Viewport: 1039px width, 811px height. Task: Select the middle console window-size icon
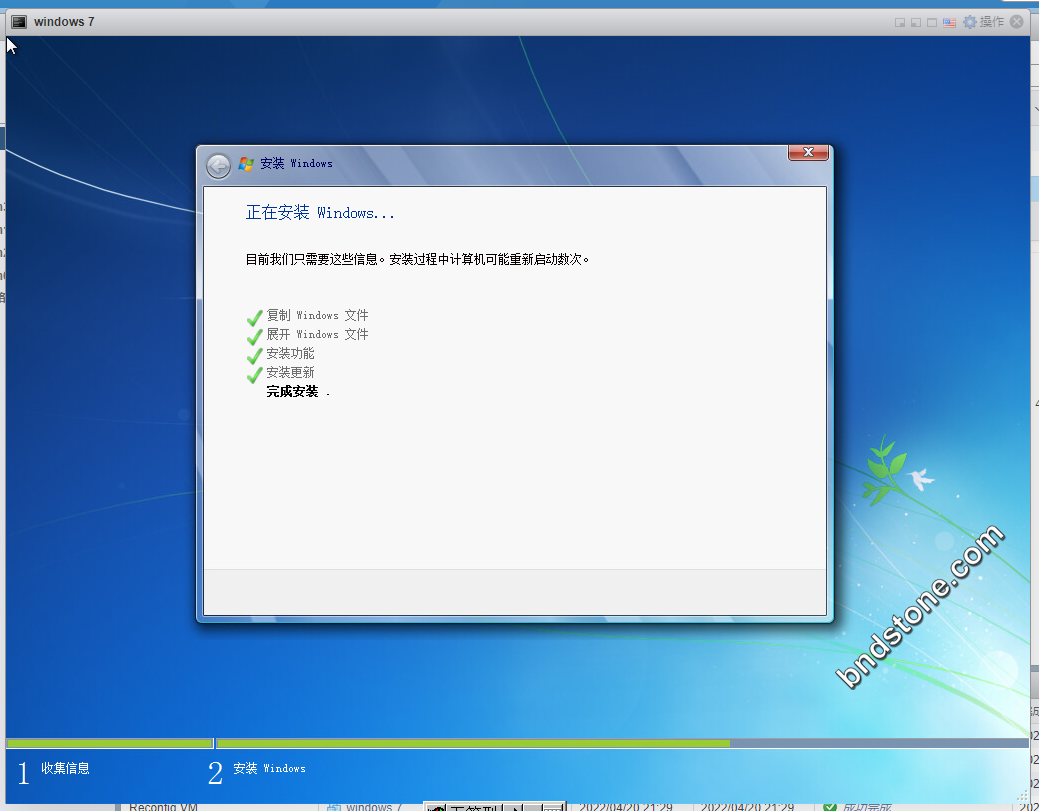click(916, 23)
